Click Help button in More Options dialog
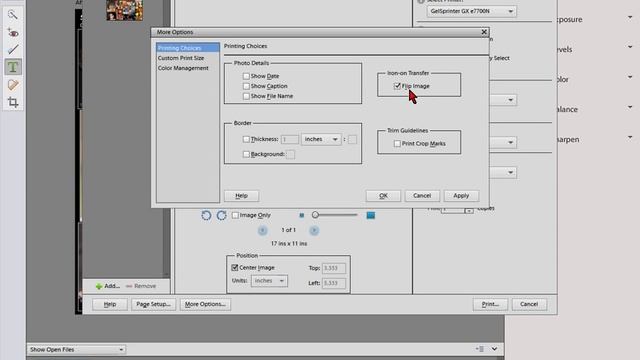The width and height of the screenshot is (640, 360). point(241,196)
